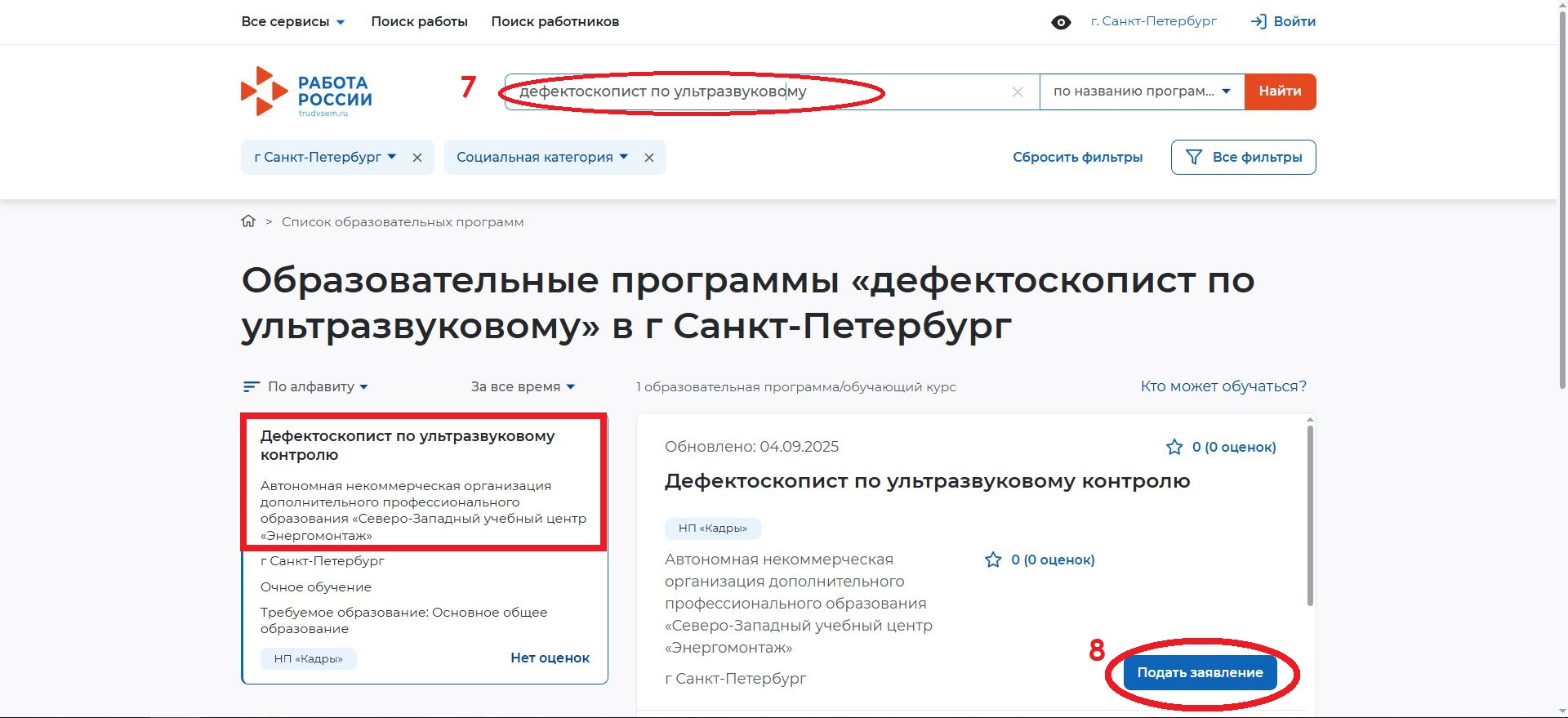This screenshot has height=718, width=1568.
Task: Click the Подать заявление button
Action: coord(1200,672)
